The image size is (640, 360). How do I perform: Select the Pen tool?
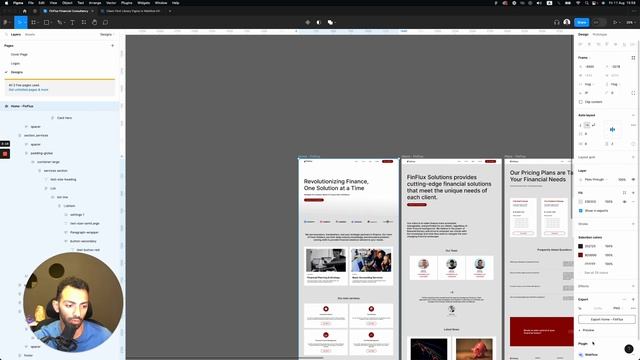[x=60, y=22]
